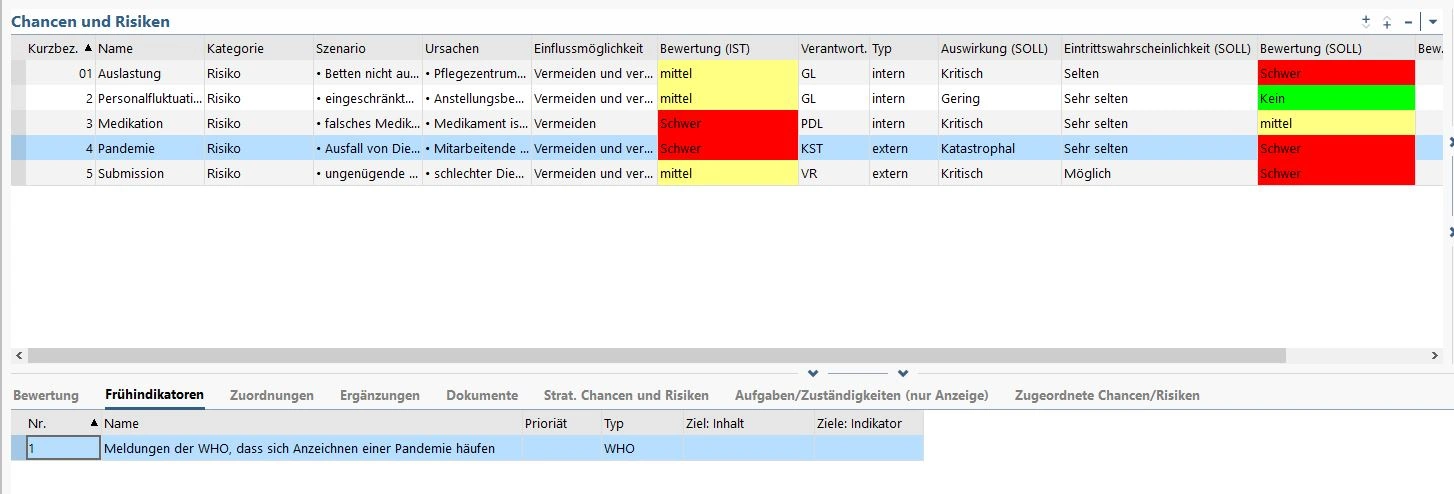Click the Nr. field containing 1
Viewport: 1454px width, 494px height.
coord(63,449)
